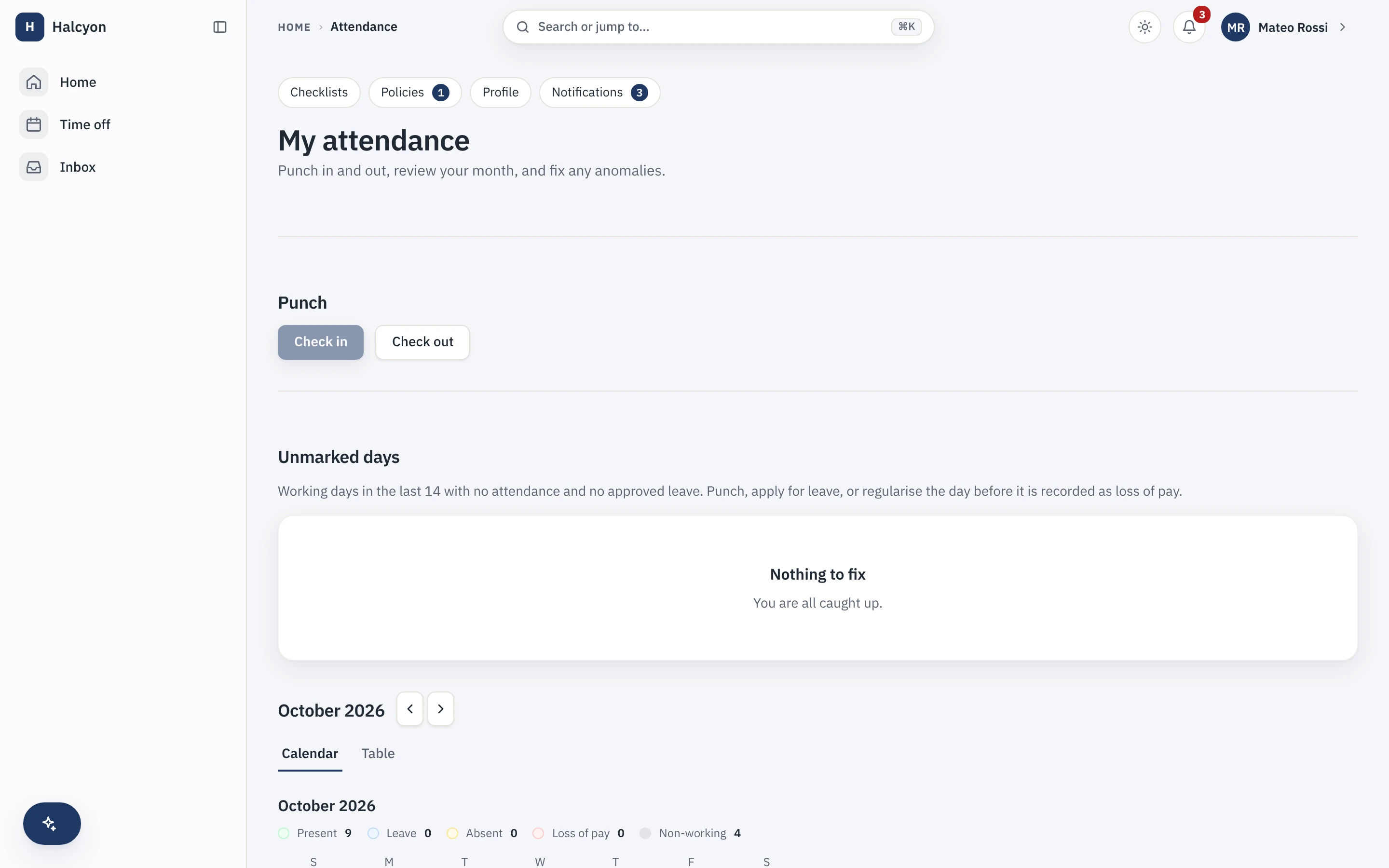Click the notifications bell icon
Screen dimensions: 1389x868
(x=1189, y=27)
